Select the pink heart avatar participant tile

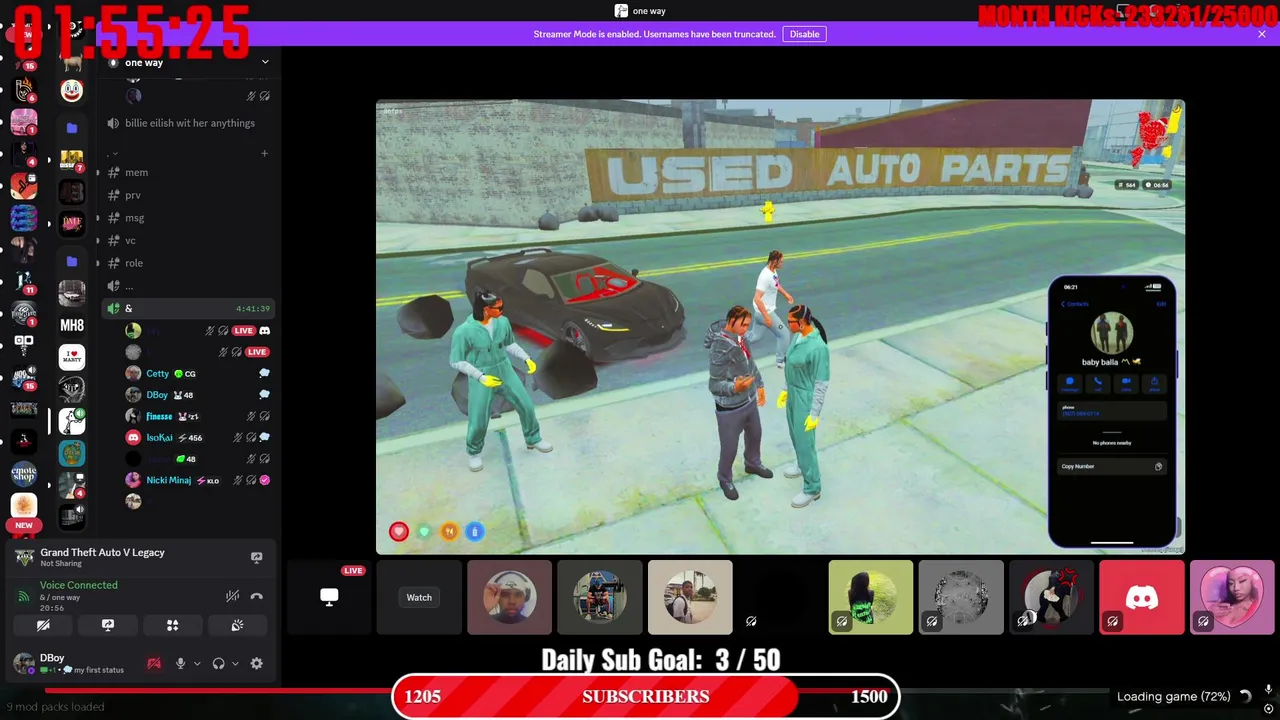coord(1232,598)
